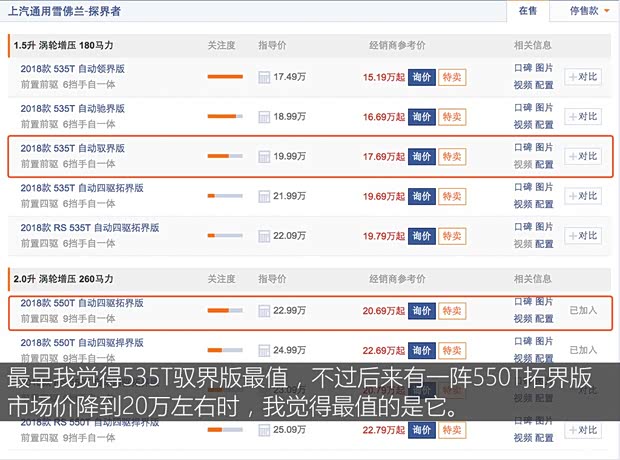
Task: Open 口碑 for RS 535T 自动四驱拓界版
Action: click(523, 227)
